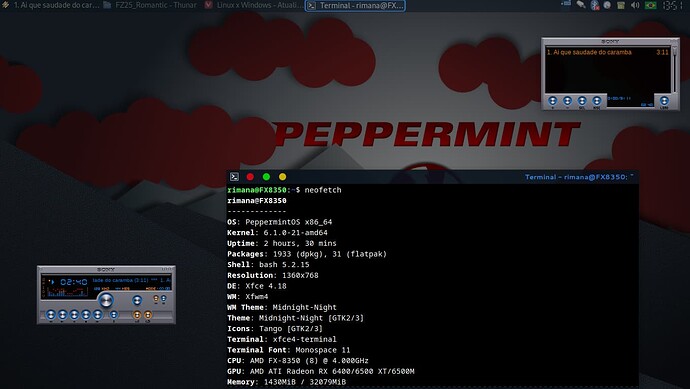This screenshot has height=389, width=690.
Task: Select track '1. Ai que saudade do caramba' in playlist
Action: pyautogui.click(x=607, y=52)
